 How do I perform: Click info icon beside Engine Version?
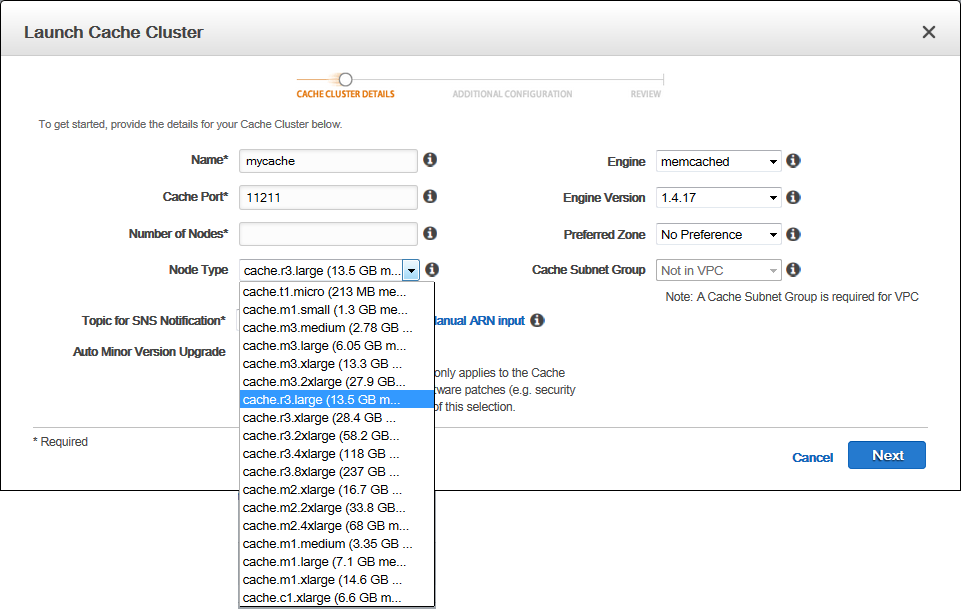tap(793, 198)
